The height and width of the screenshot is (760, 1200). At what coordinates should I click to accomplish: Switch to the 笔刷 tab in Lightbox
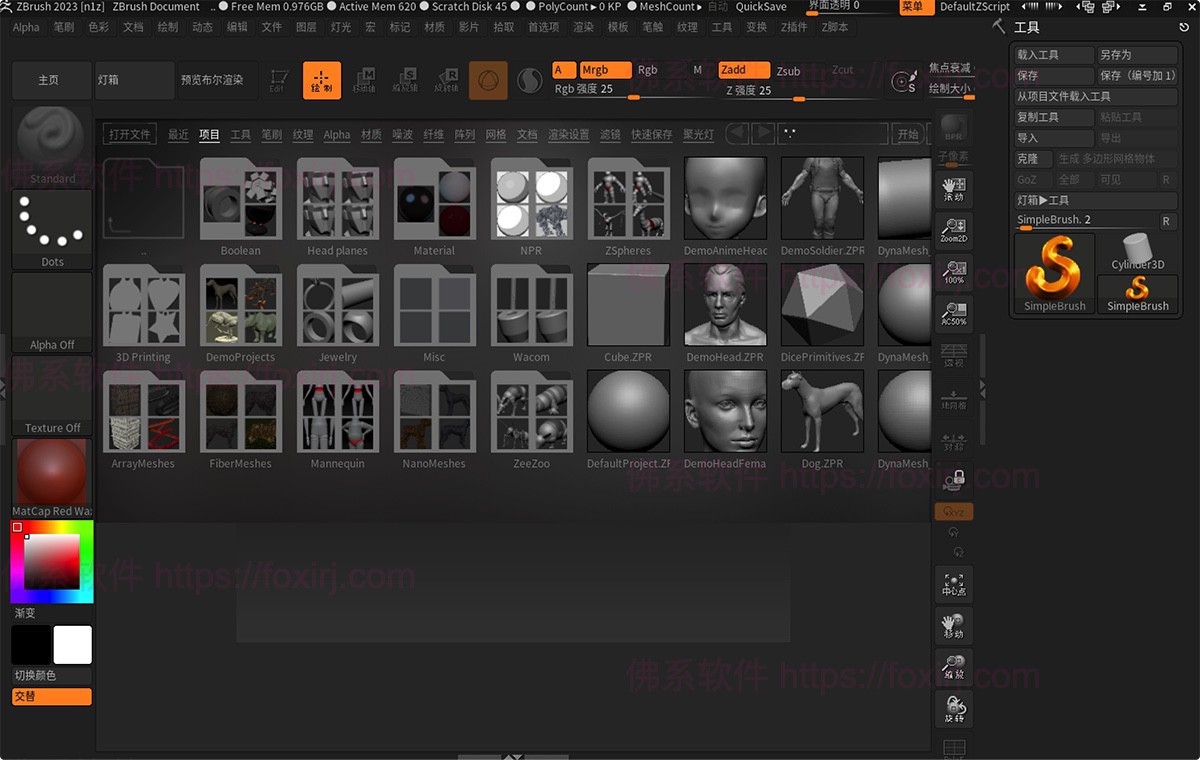[271, 132]
